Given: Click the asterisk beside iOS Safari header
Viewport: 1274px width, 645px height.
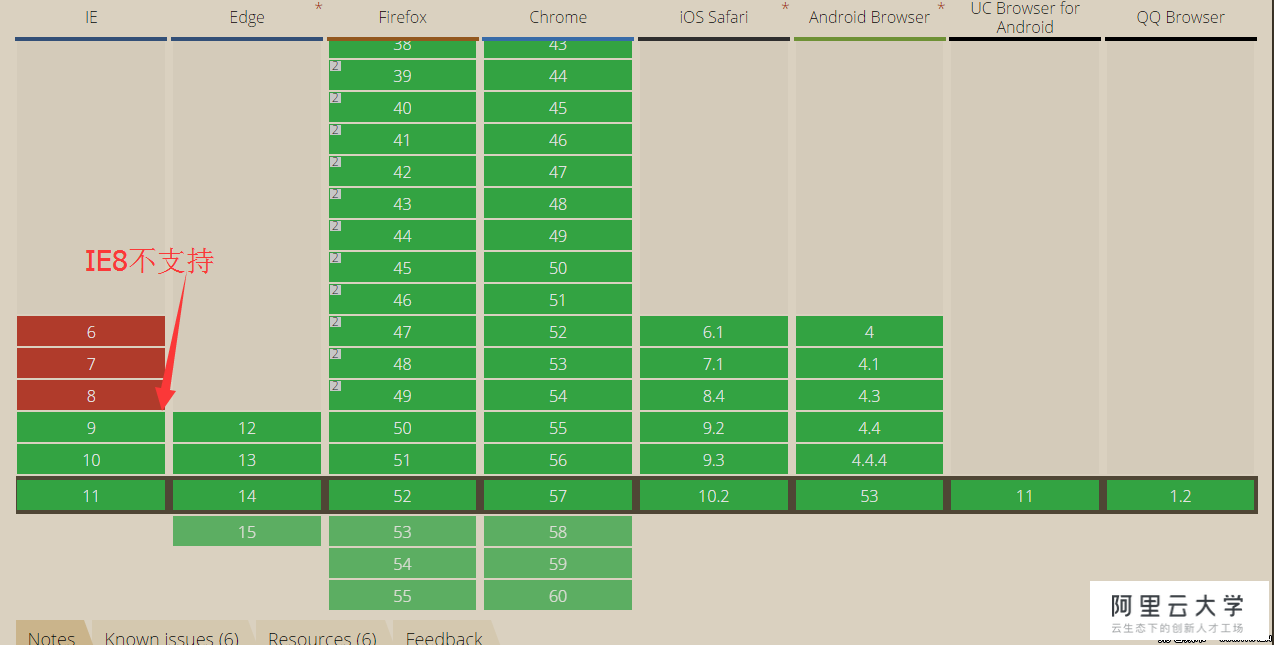Looking at the screenshot, I should 786,8.
